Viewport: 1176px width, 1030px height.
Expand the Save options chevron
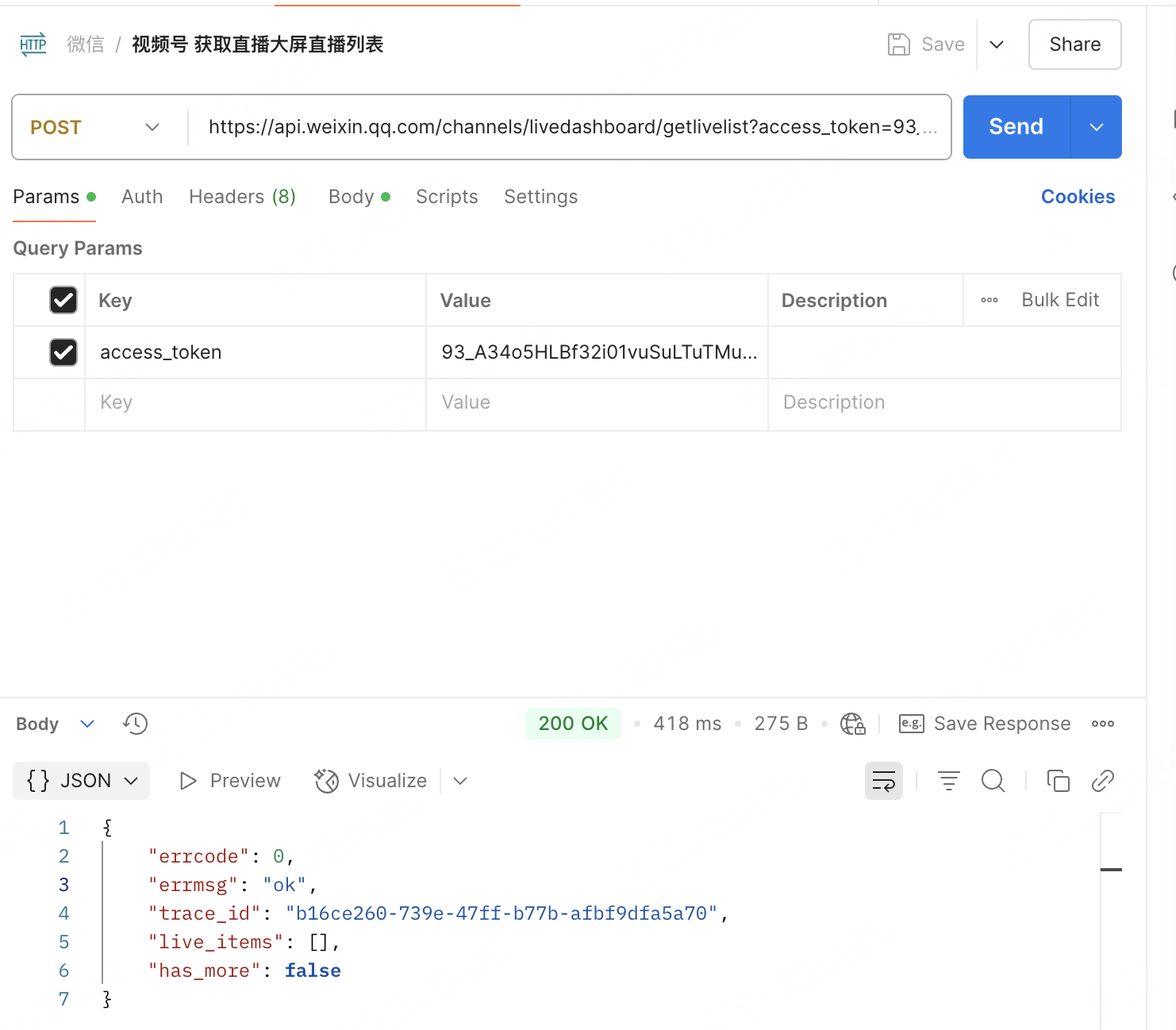997,44
